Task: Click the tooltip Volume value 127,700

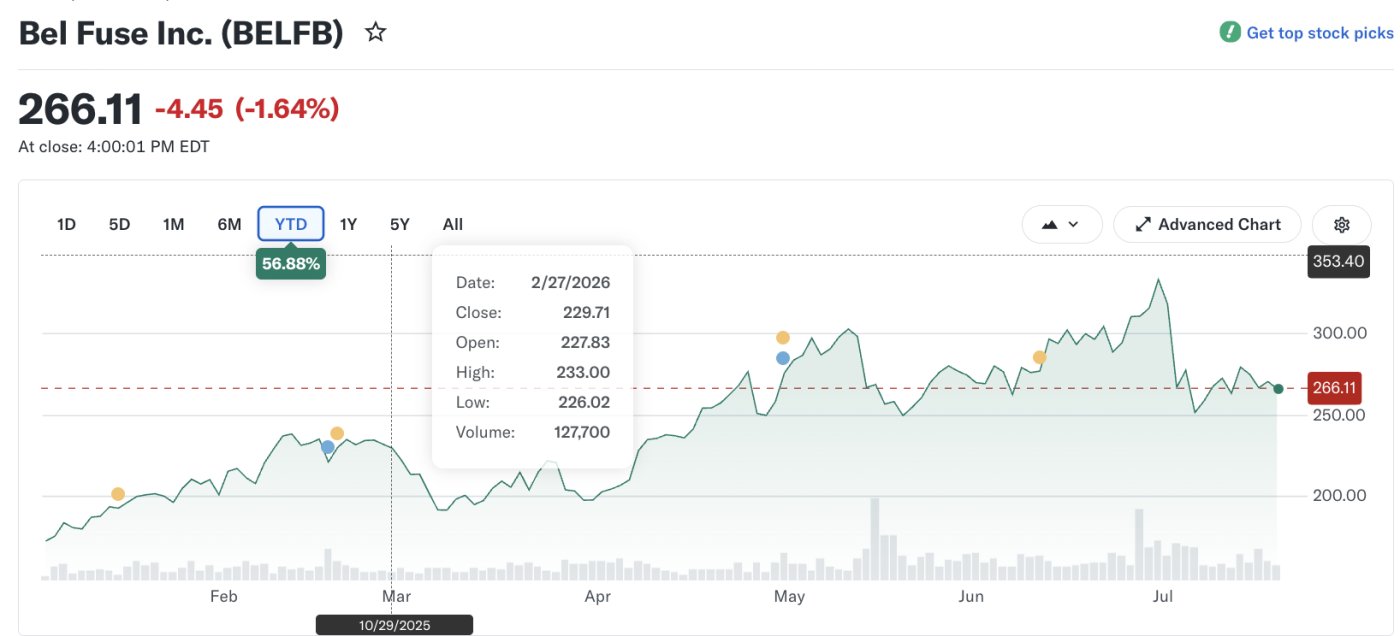Action: (x=582, y=433)
